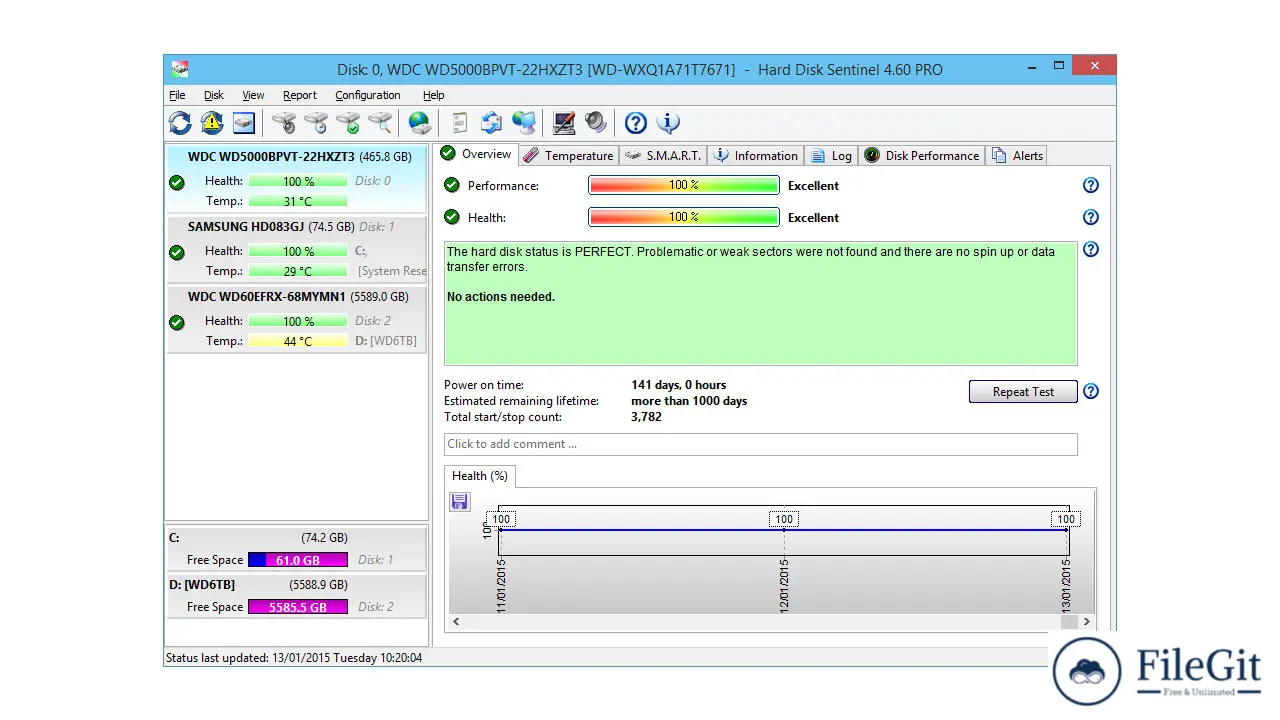Click the C: (74.2 GB) partition label
The image size is (1280, 720).
tap(258, 538)
